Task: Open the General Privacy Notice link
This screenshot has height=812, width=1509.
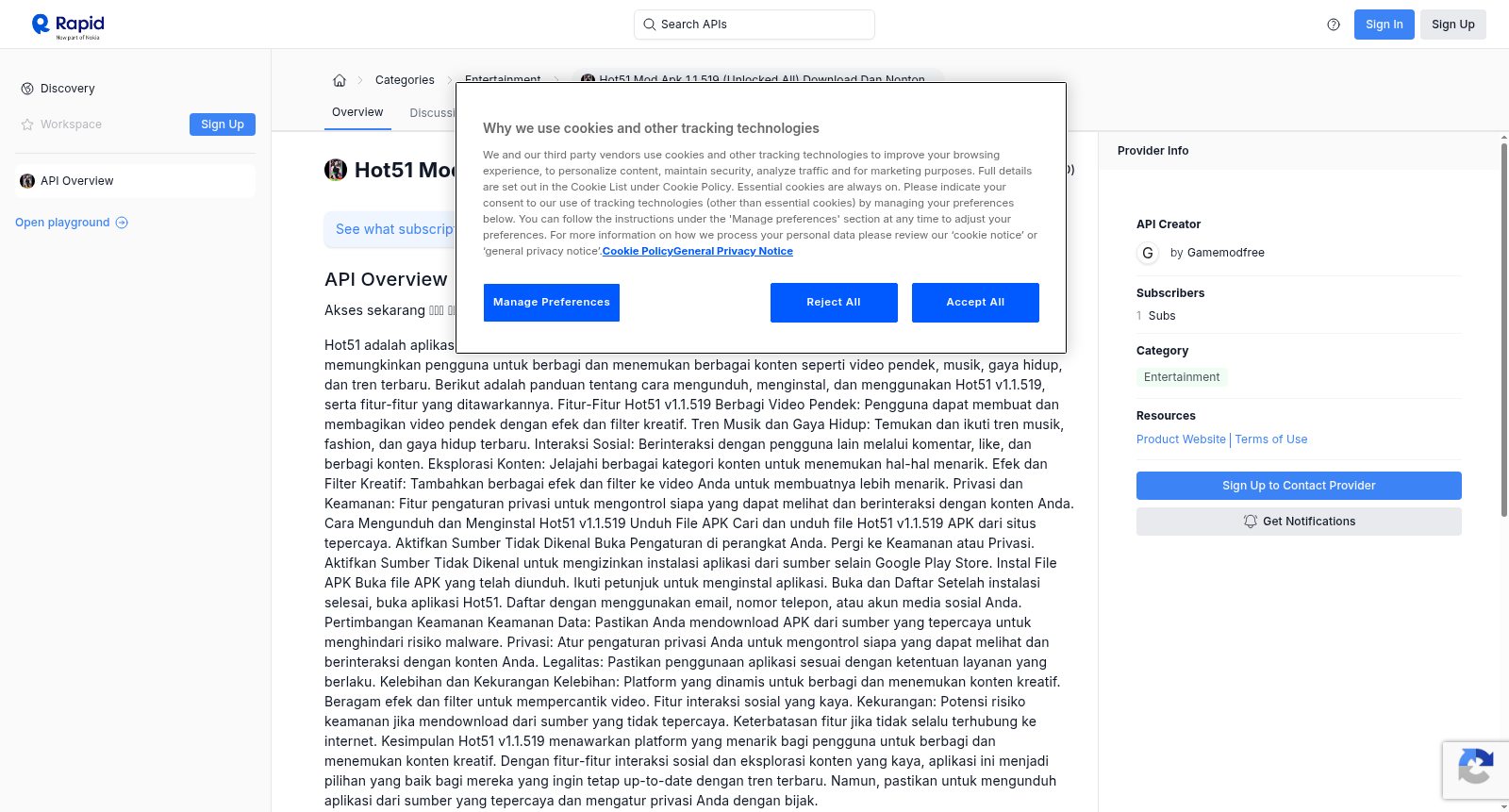Action: click(x=733, y=252)
